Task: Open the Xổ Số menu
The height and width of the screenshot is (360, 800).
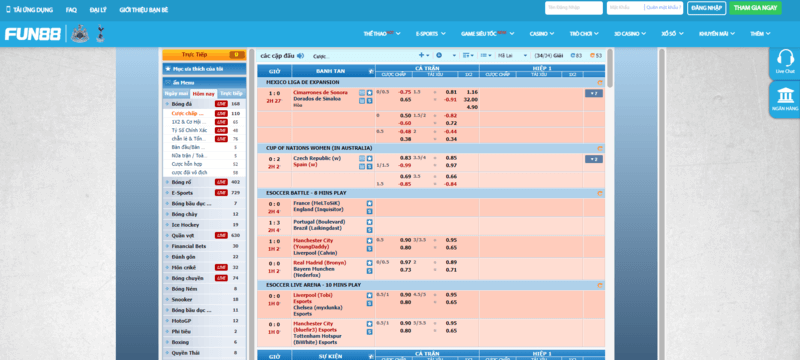Action: point(672,34)
